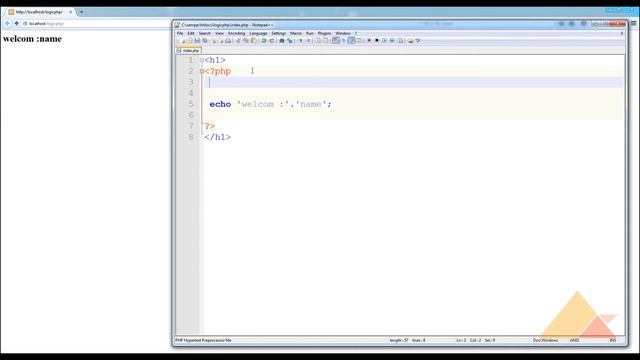Click the Synchronize horizontal scrolling icon
The width and height of the screenshot is (640, 360).
[326, 41]
